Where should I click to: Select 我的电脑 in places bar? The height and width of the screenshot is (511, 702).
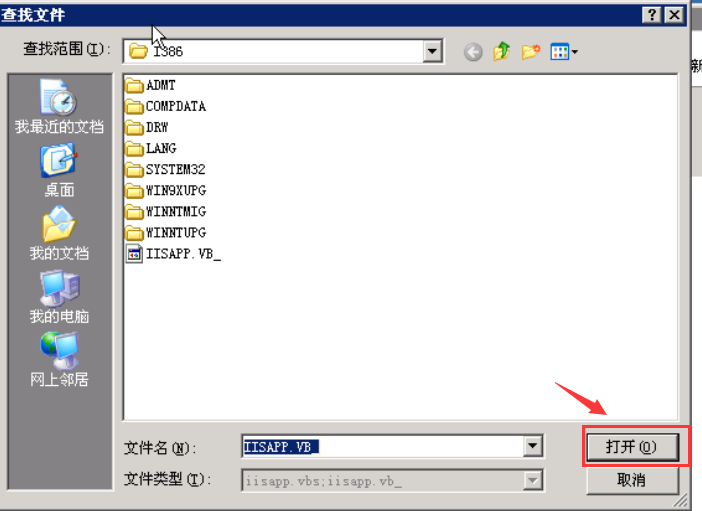click(x=59, y=297)
